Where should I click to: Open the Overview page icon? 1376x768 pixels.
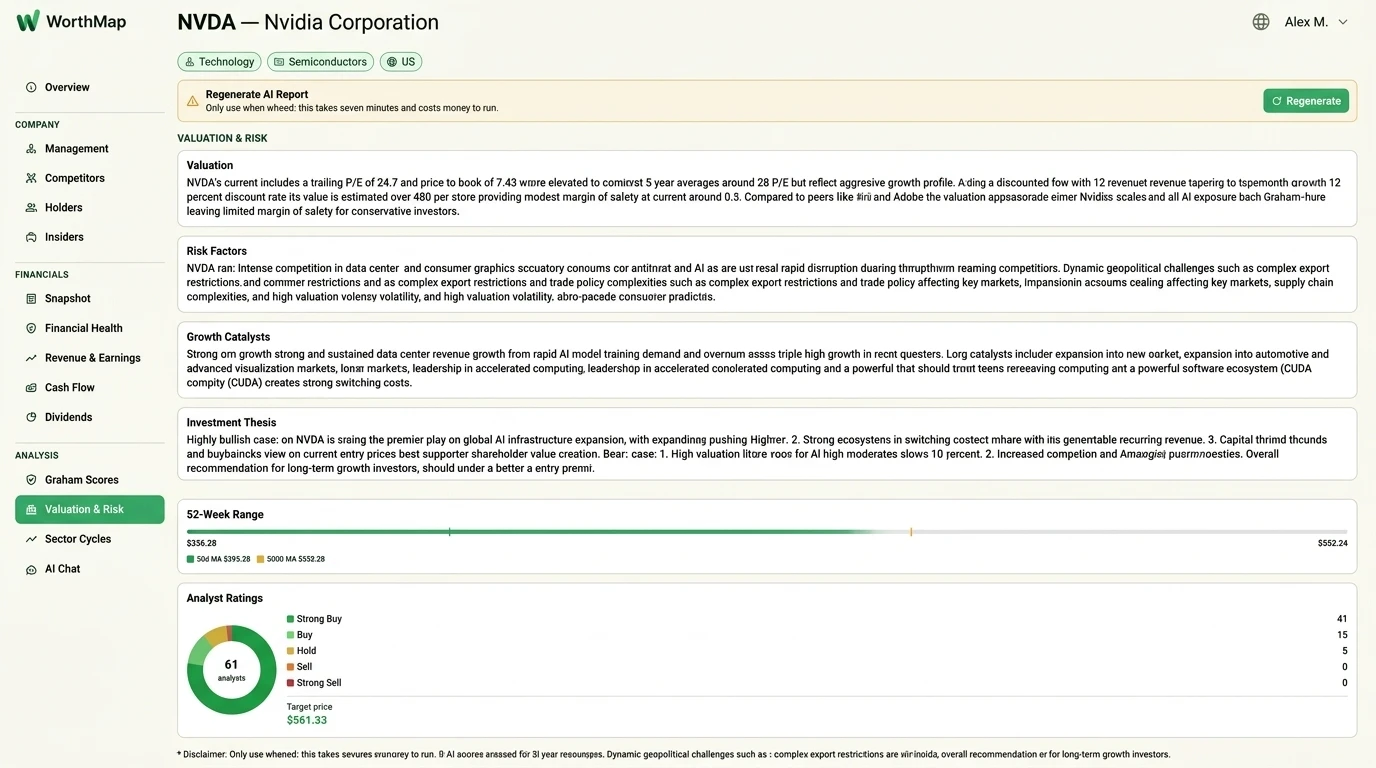pos(31,88)
